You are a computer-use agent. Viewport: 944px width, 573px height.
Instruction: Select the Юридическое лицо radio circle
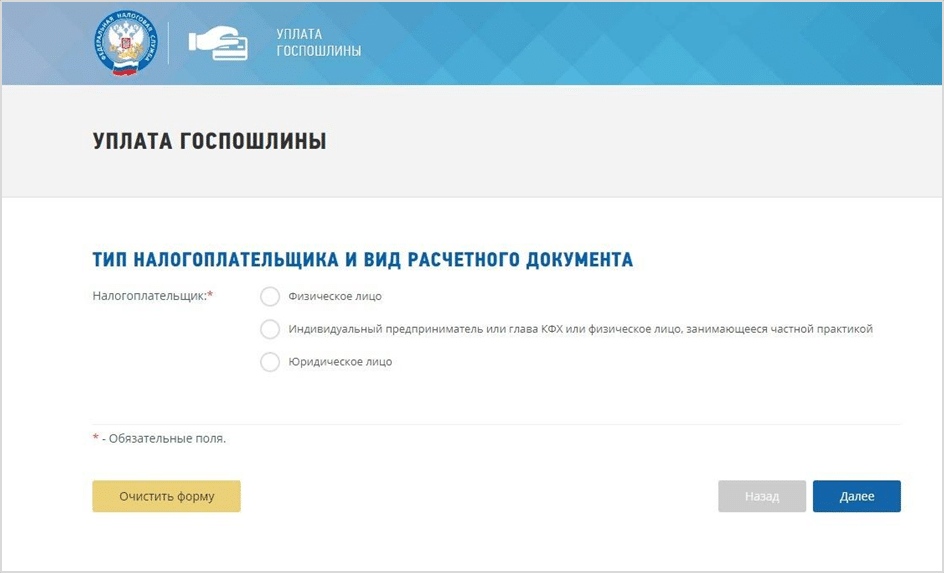pos(270,362)
